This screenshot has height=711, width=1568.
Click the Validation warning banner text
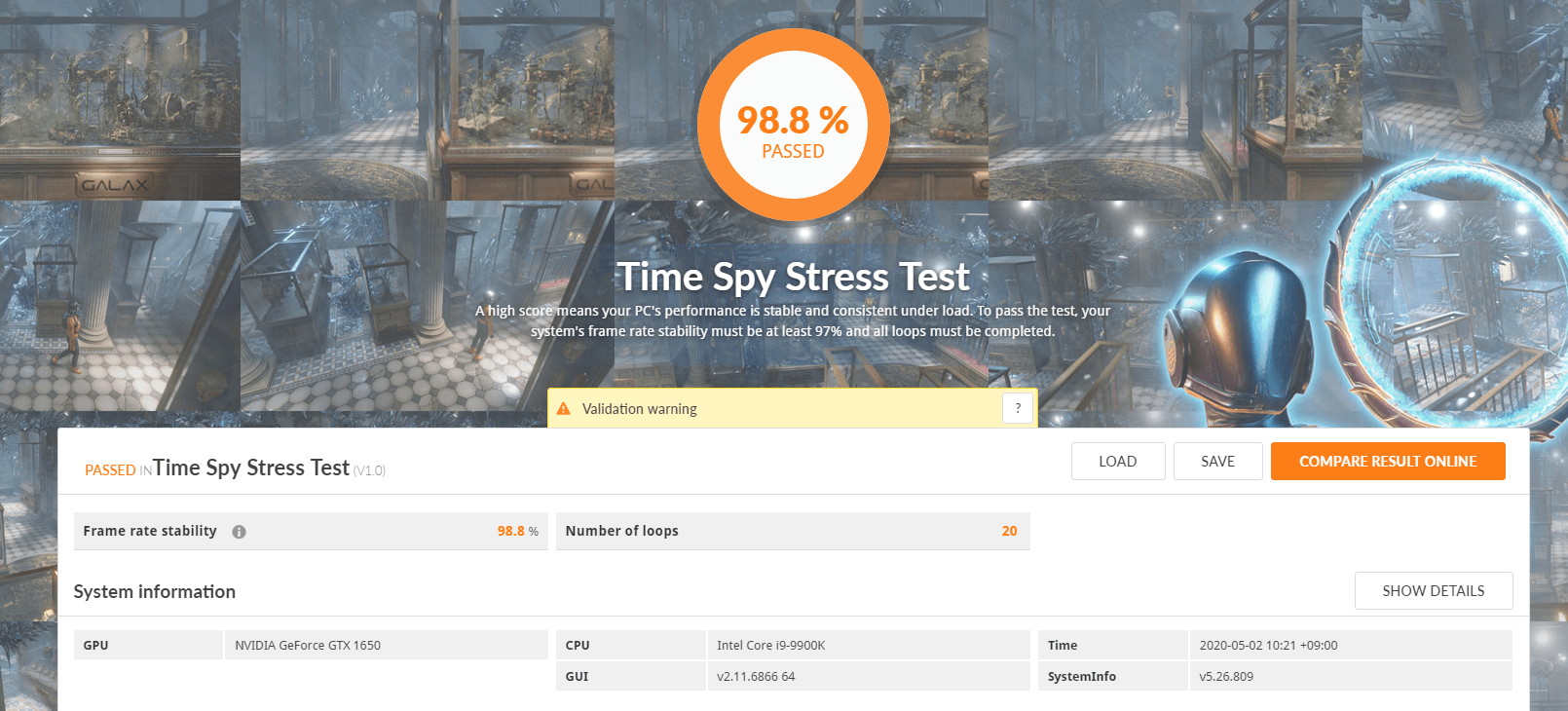click(x=640, y=409)
